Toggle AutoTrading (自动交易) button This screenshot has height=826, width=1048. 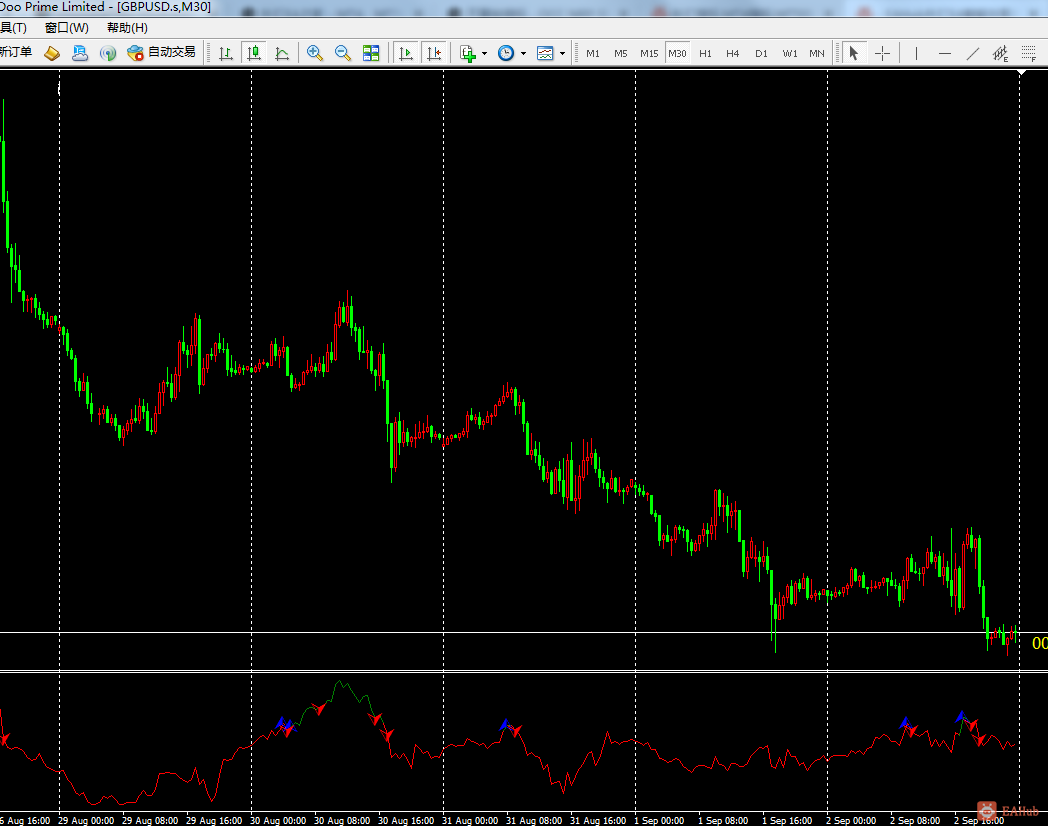(161, 53)
